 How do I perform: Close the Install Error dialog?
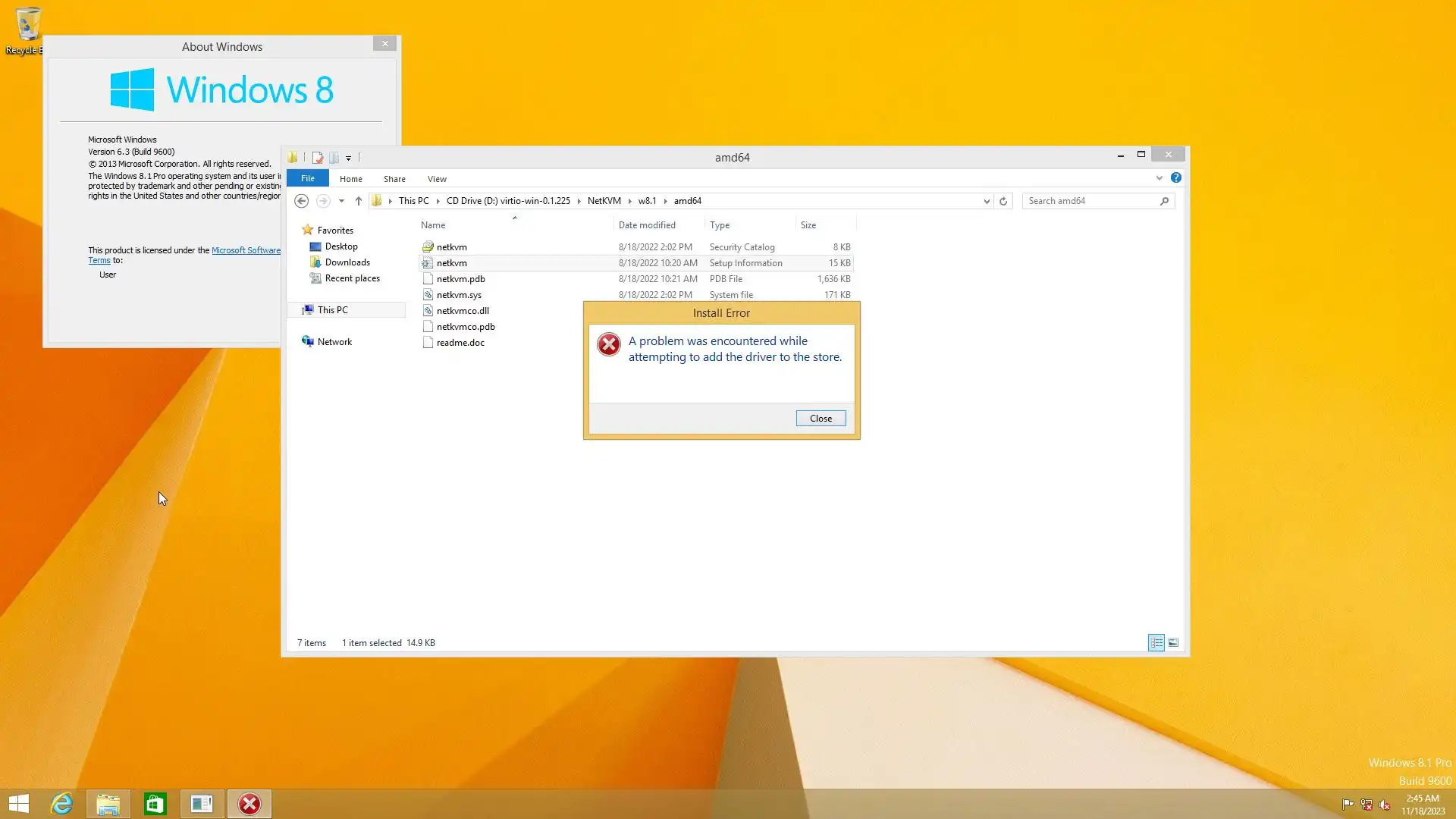point(821,419)
